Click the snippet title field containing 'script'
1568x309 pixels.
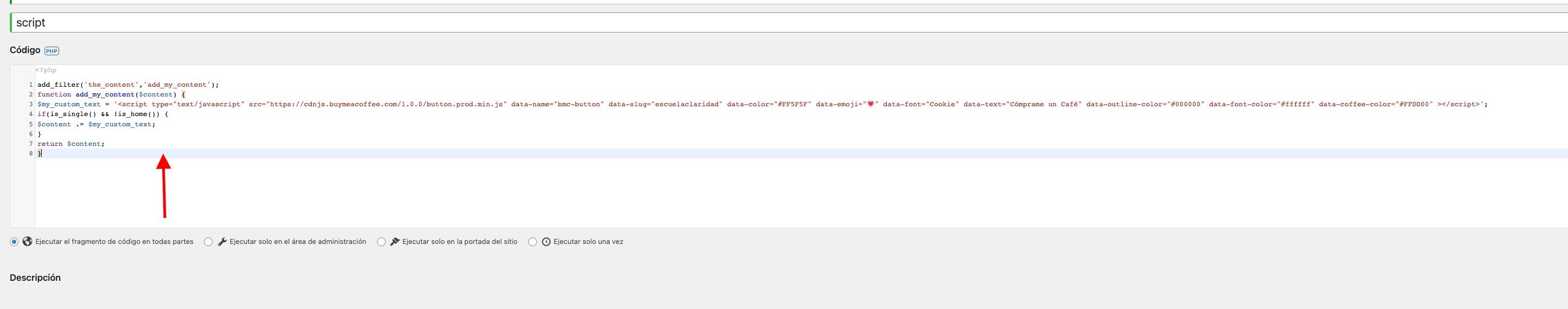tap(789, 23)
